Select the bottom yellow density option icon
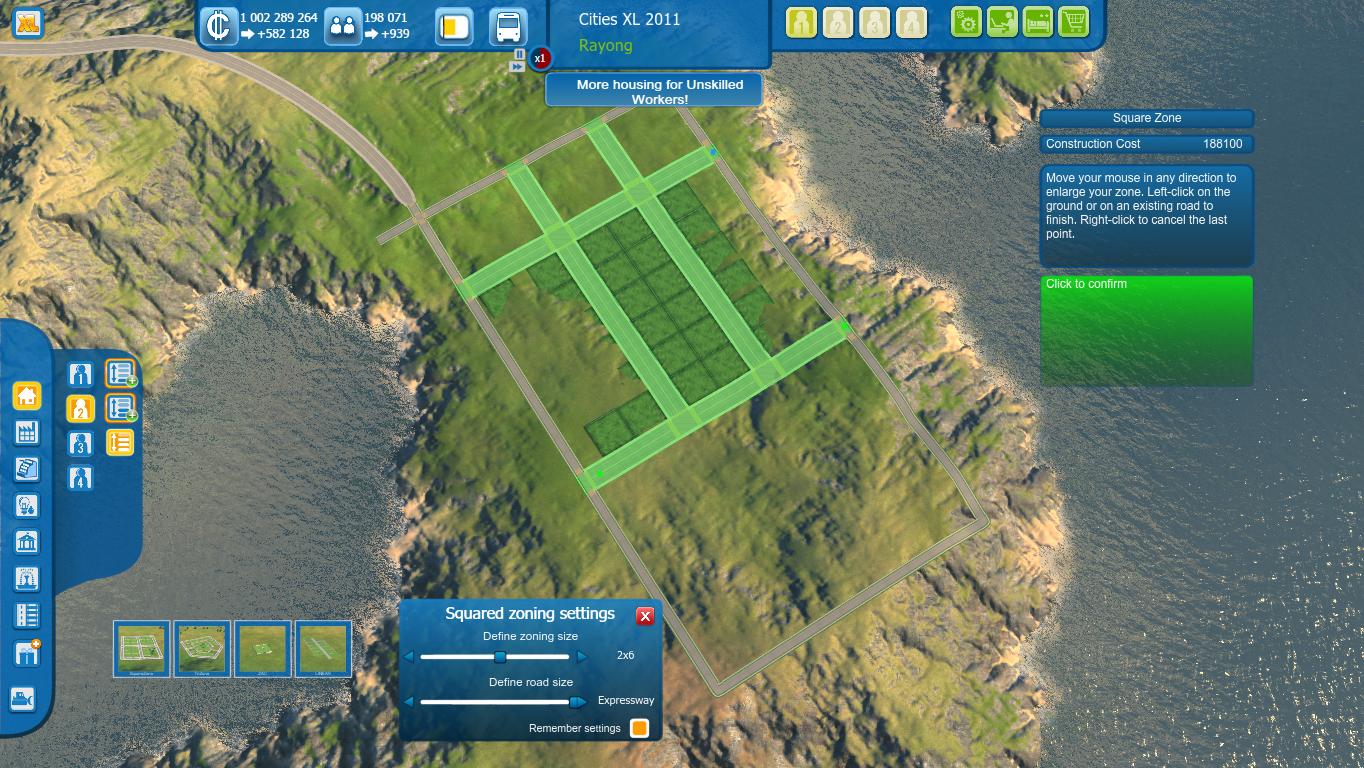This screenshot has width=1364, height=768. (120, 442)
